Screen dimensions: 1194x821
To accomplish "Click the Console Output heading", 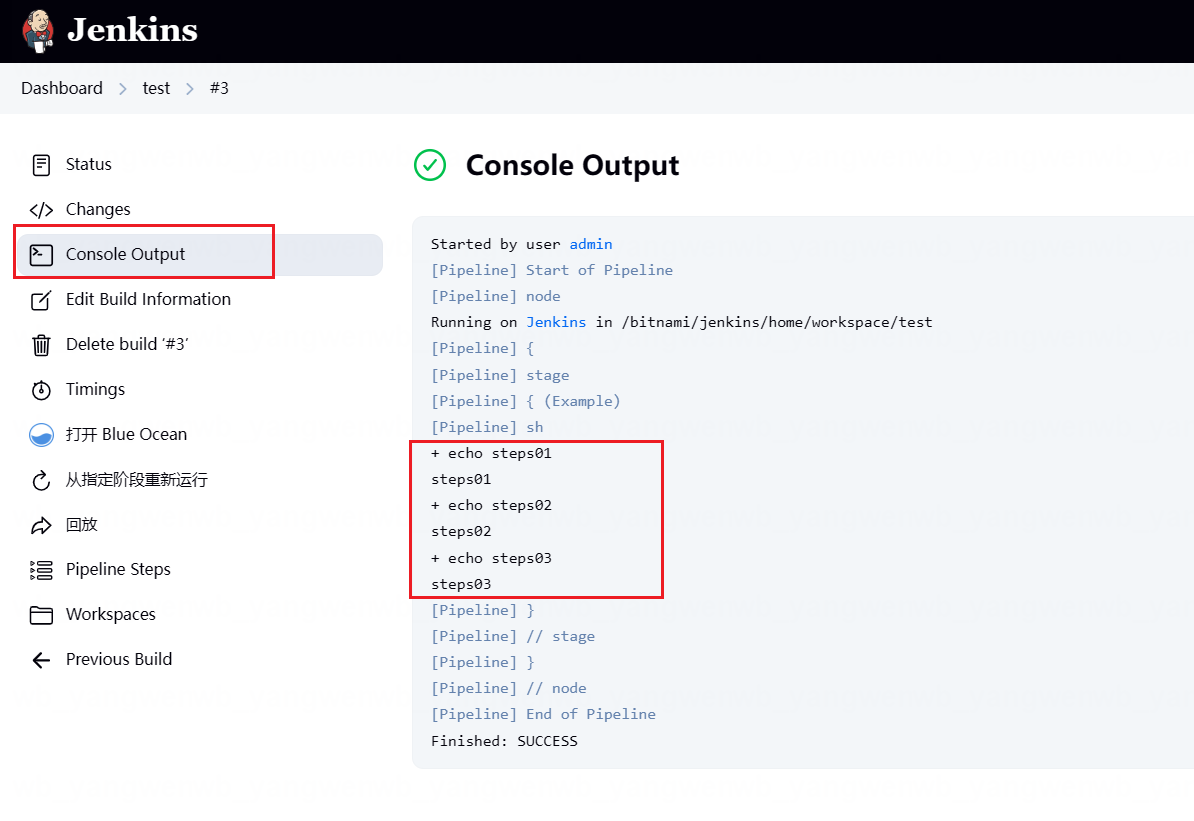I will pyautogui.click(x=573, y=165).
